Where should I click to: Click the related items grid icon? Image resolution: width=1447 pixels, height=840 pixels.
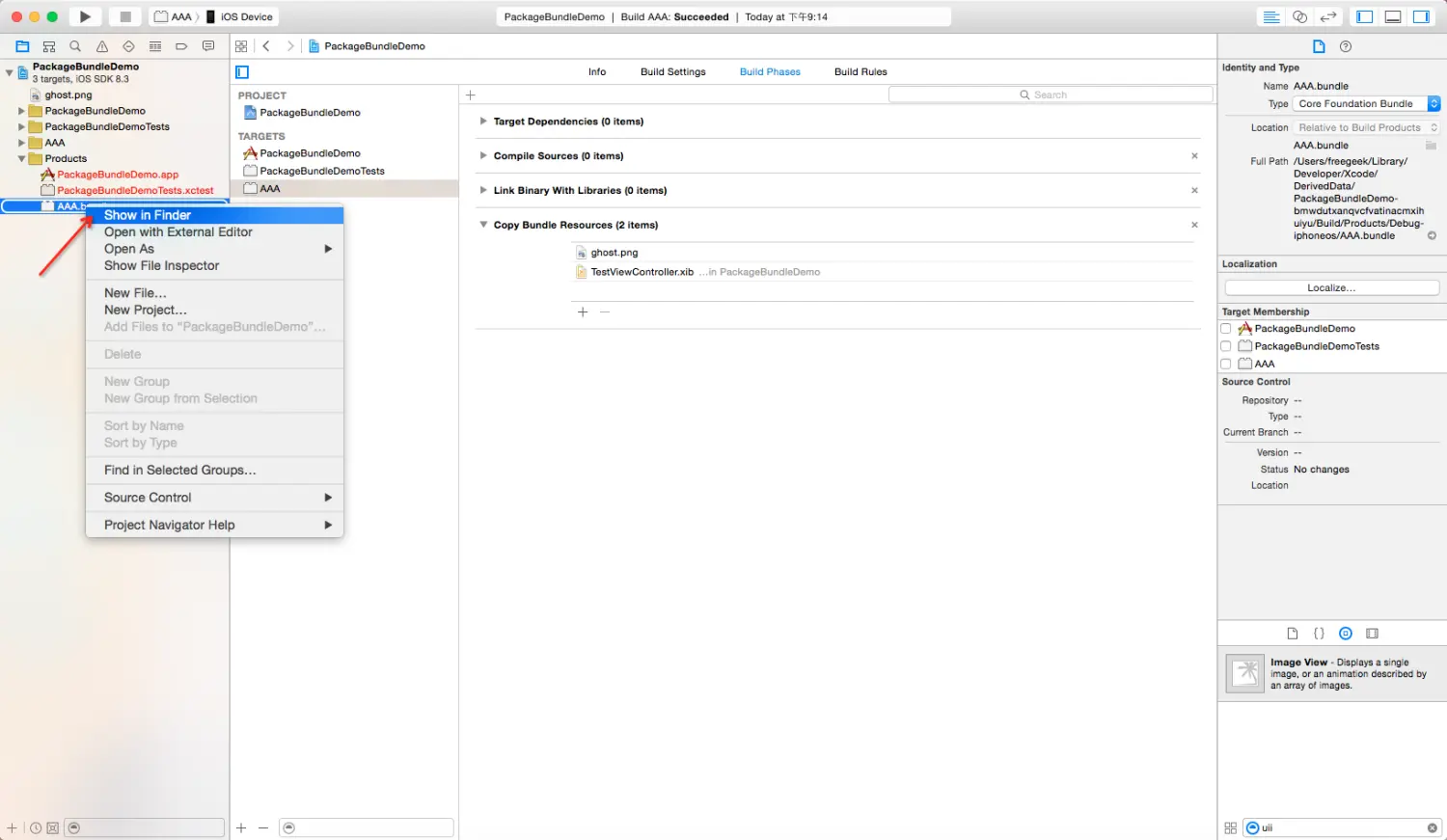click(241, 46)
